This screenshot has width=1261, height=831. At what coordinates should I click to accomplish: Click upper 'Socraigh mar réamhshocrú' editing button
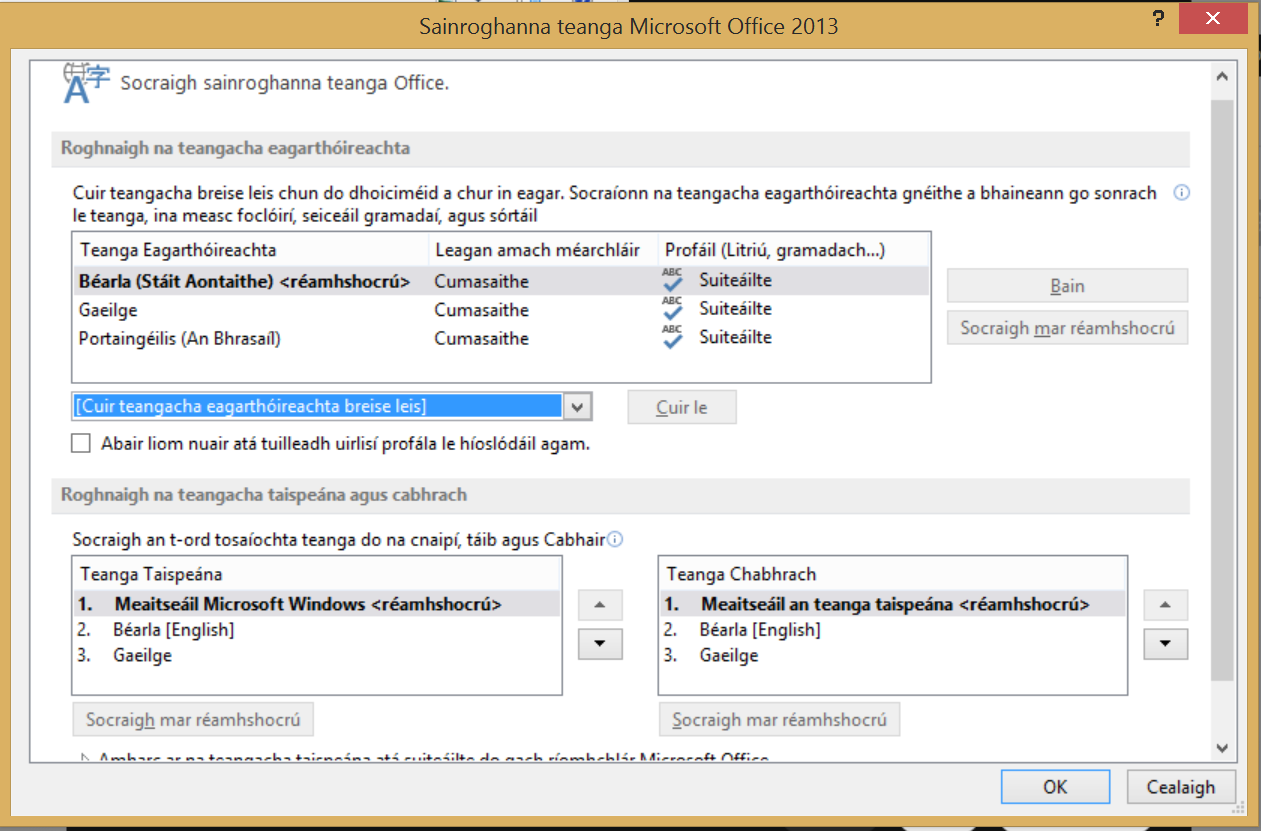click(1067, 328)
